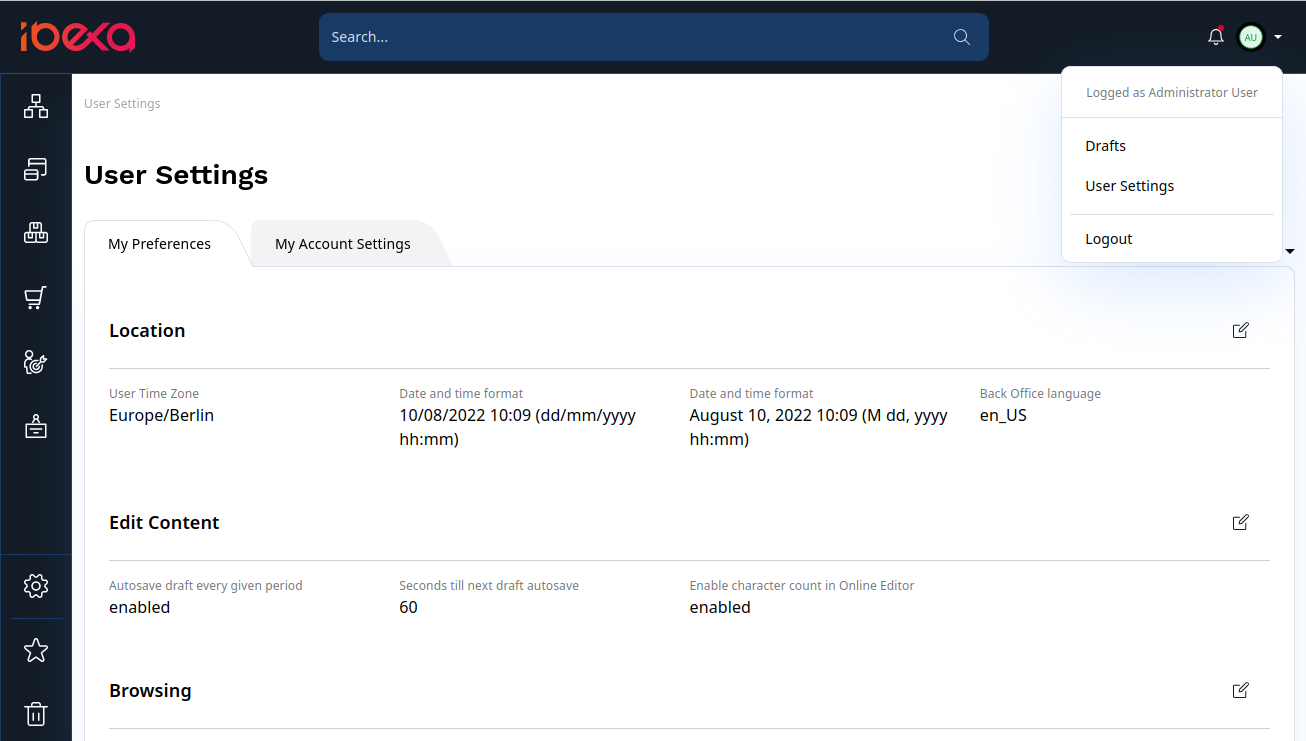The width and height of the screenshot is (1306, 741).
Task: Open the product catalog boxes icon
Action: click(x=36, y=233)
